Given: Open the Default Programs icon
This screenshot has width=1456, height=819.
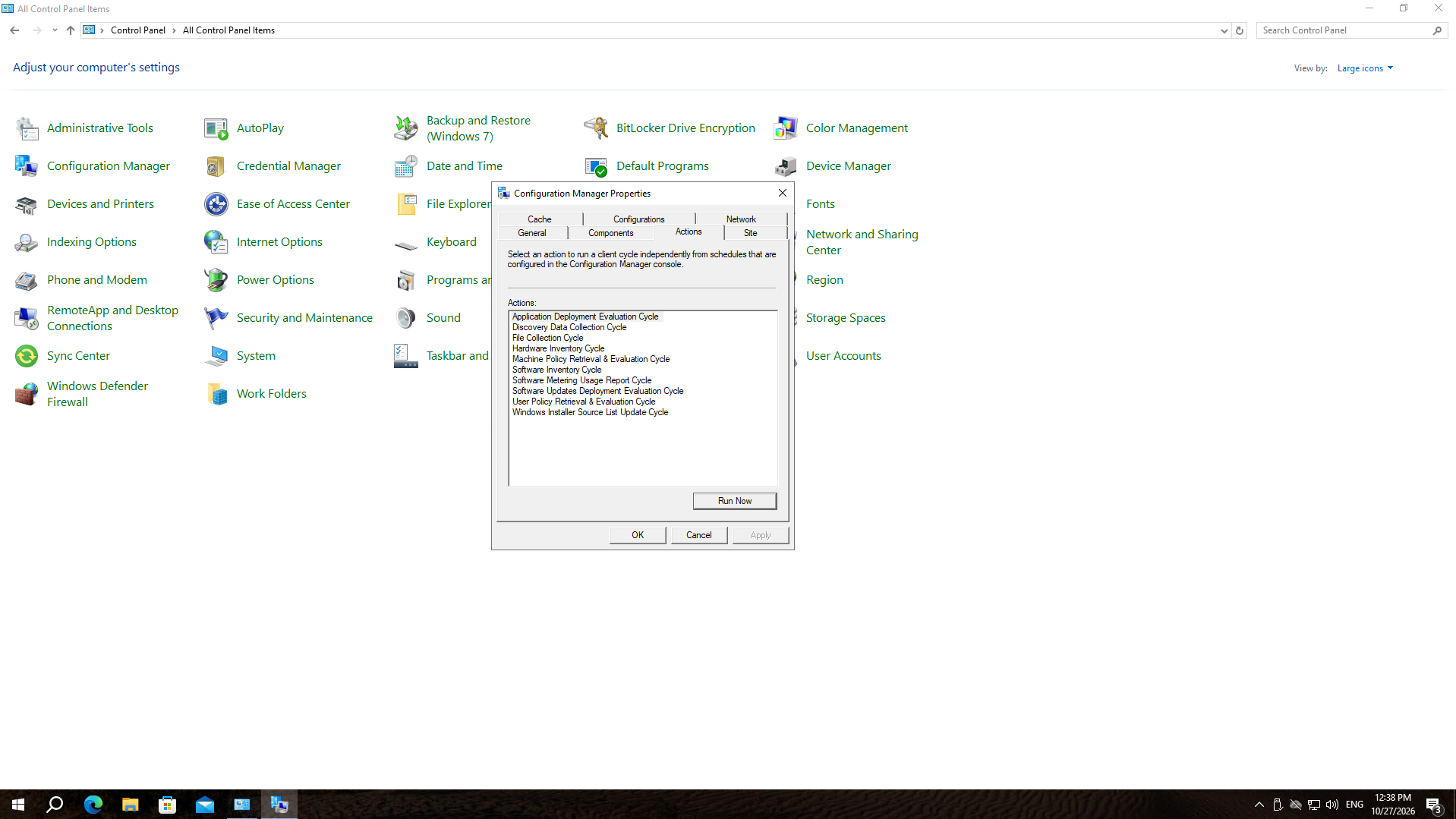Looking at the screenshot, I should (x=596, y=166).
